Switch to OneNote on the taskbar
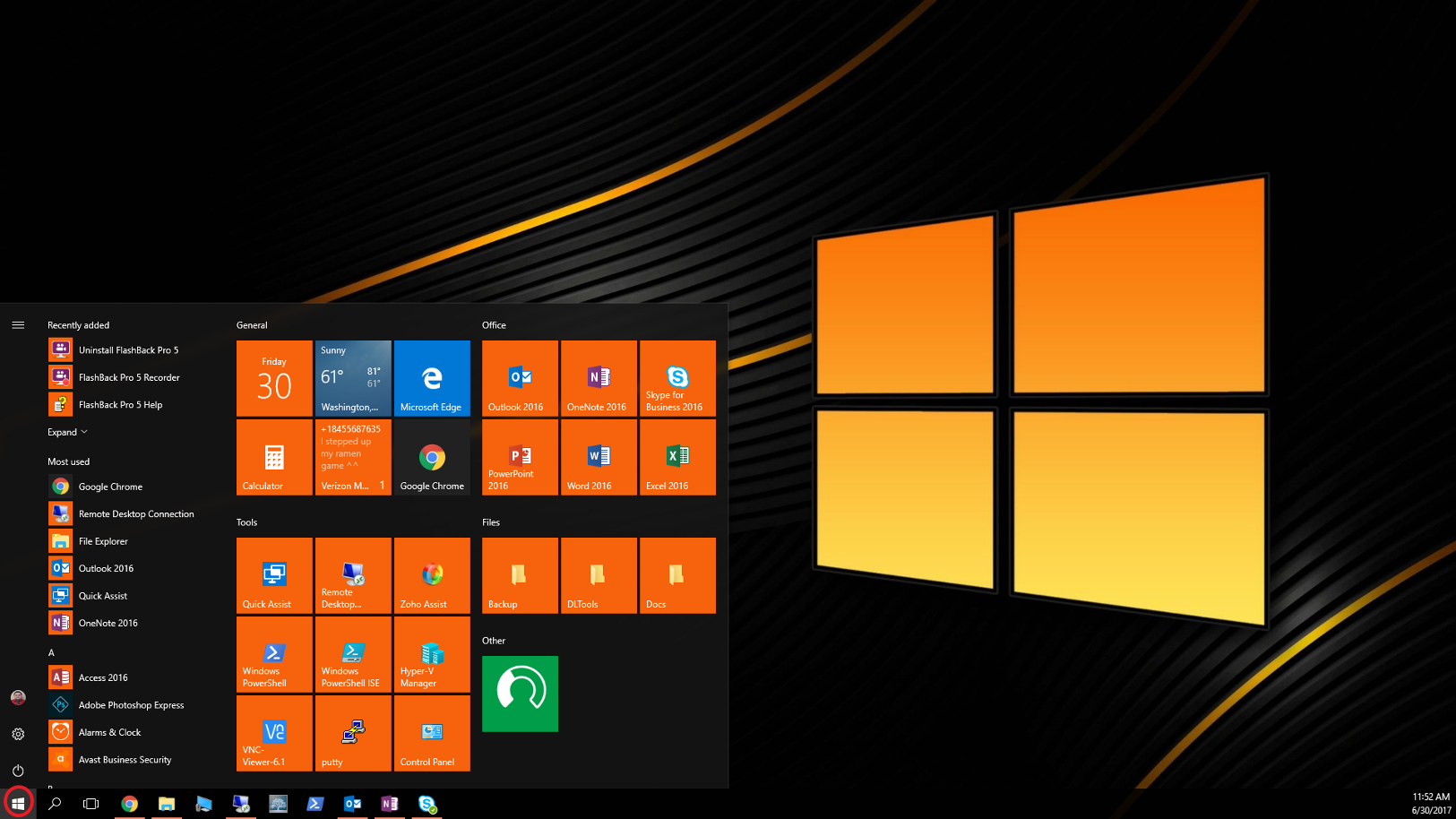Viewport: 1456px width, 819px height. click(390, 804)
